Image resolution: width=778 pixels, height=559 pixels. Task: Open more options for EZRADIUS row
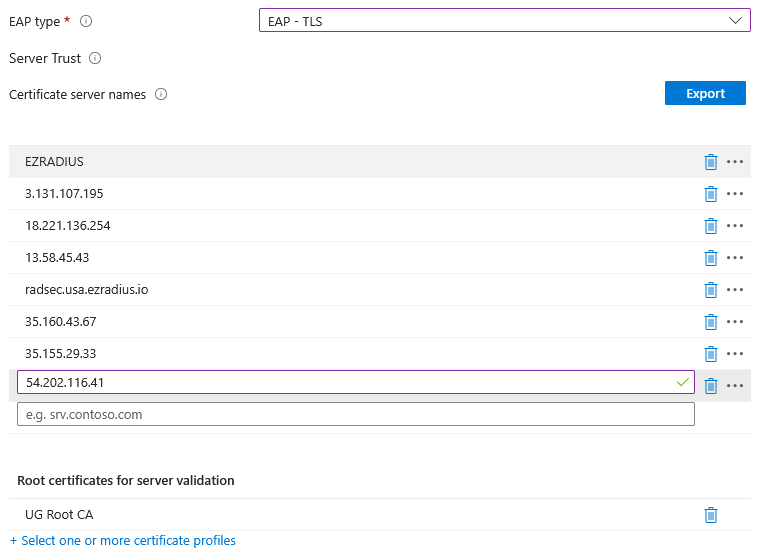pos(735,162)
